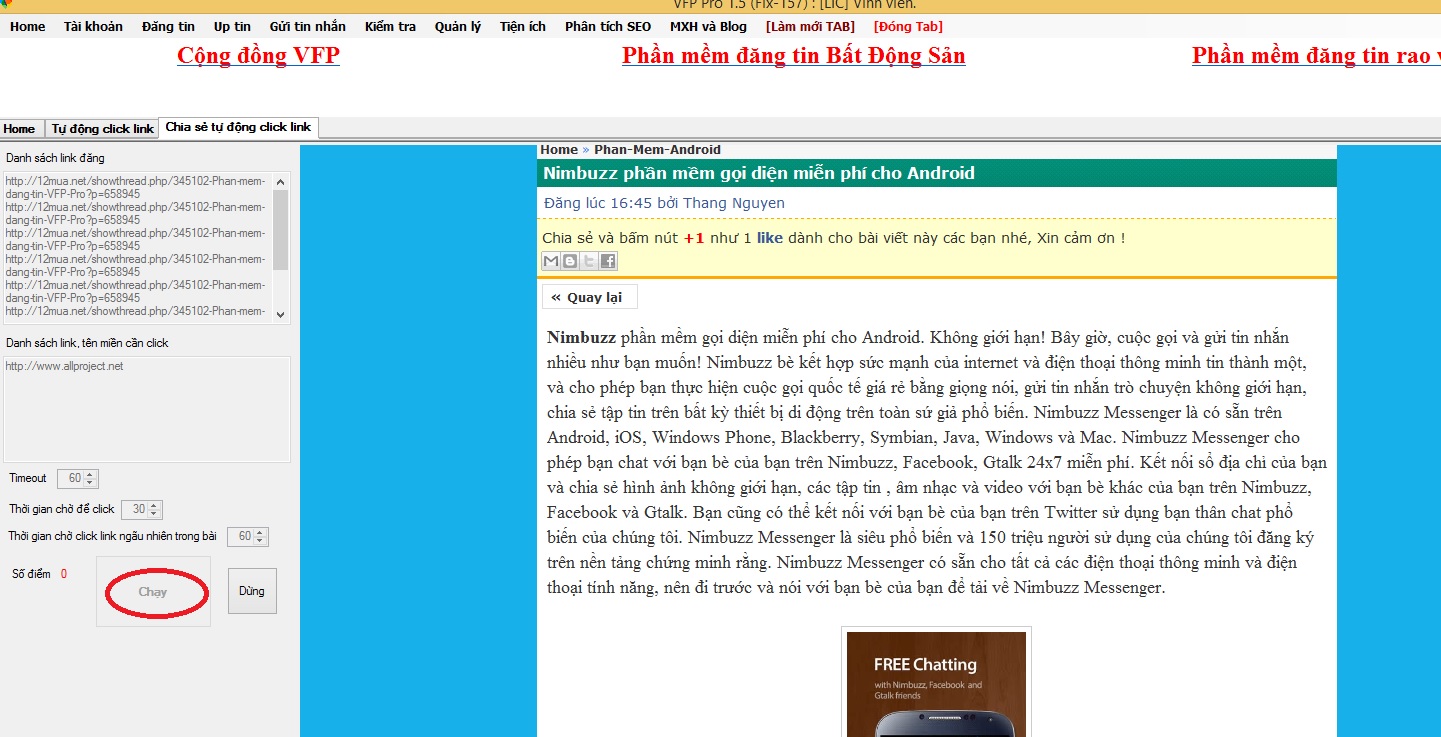This screenshot has width=1441, height=737.
Task: Increase the Timeout stepper value
Action: pyautogui.click(x=91, y=475)
